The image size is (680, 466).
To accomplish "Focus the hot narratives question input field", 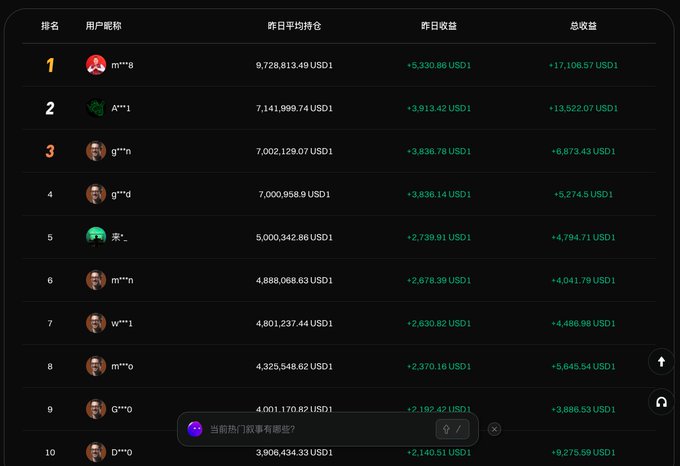I will coord(319,429).
